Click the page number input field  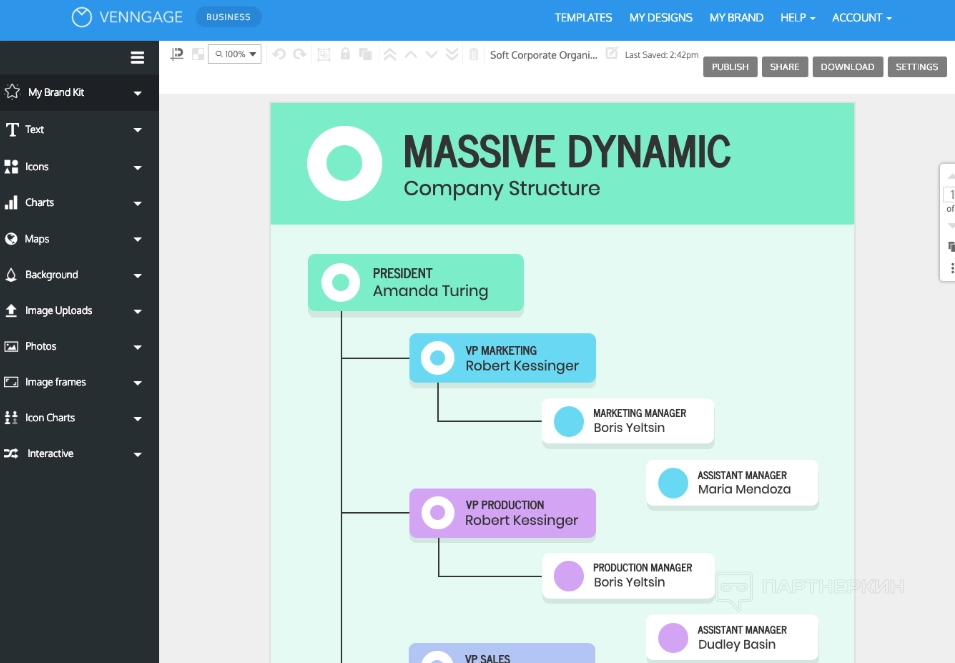pos(950,195)
